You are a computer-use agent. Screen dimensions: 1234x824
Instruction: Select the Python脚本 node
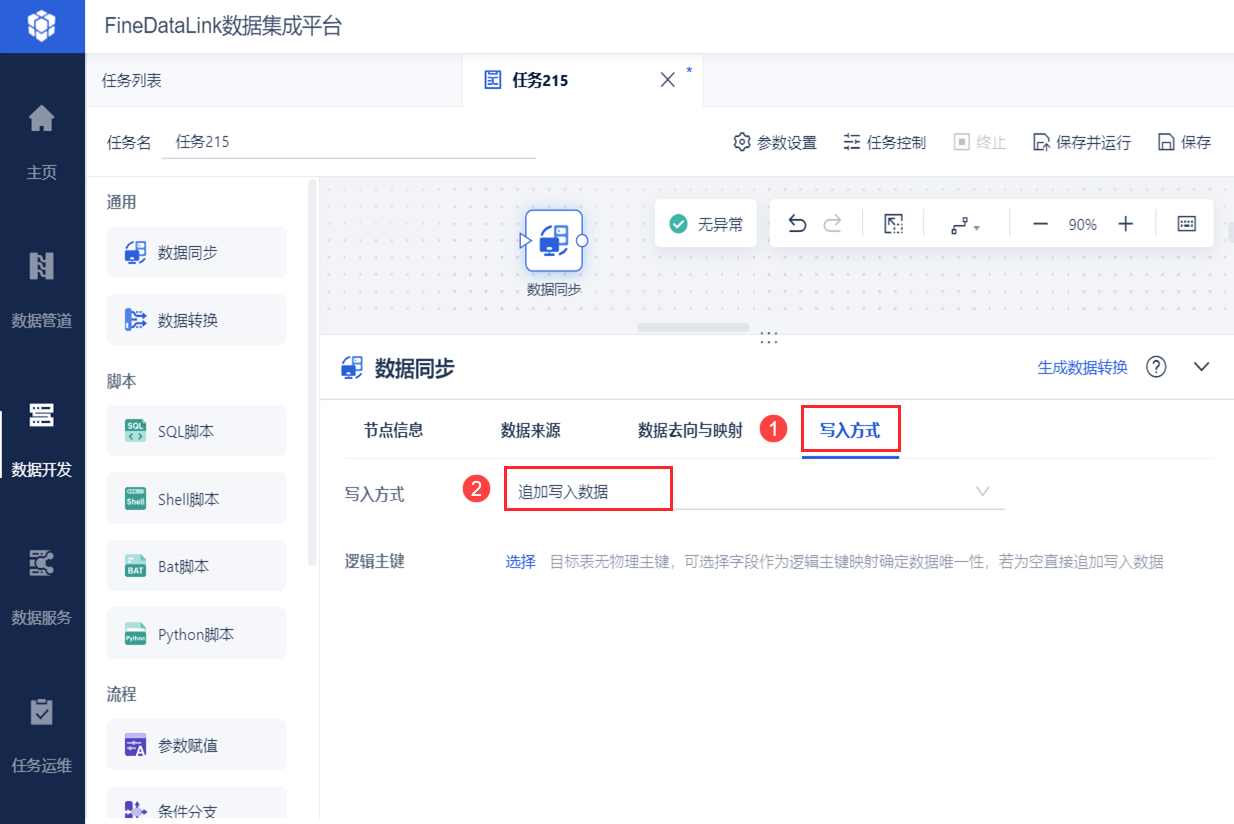(x=197, y=634)
